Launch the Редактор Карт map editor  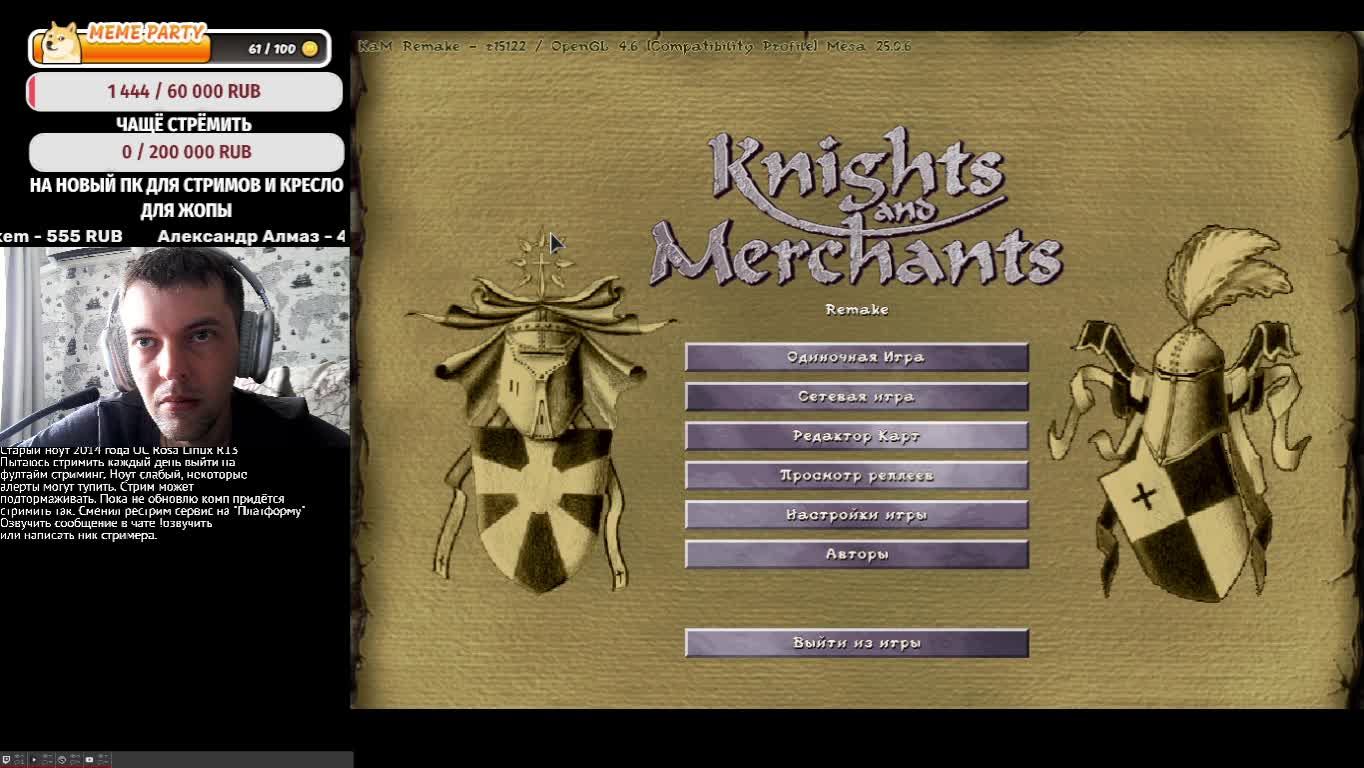[857, 436]
